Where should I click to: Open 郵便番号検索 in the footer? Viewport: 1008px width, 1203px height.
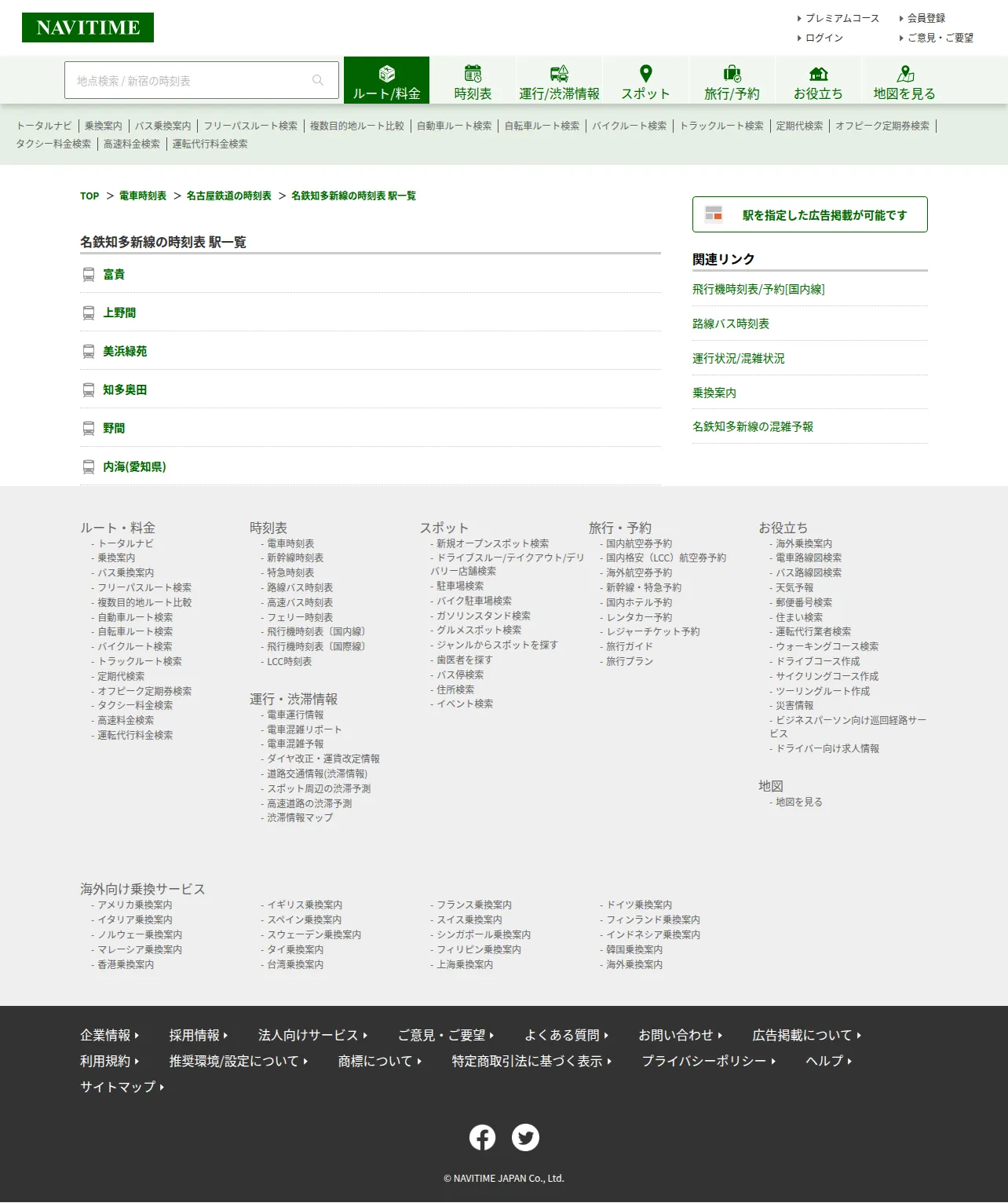(804, 602)
